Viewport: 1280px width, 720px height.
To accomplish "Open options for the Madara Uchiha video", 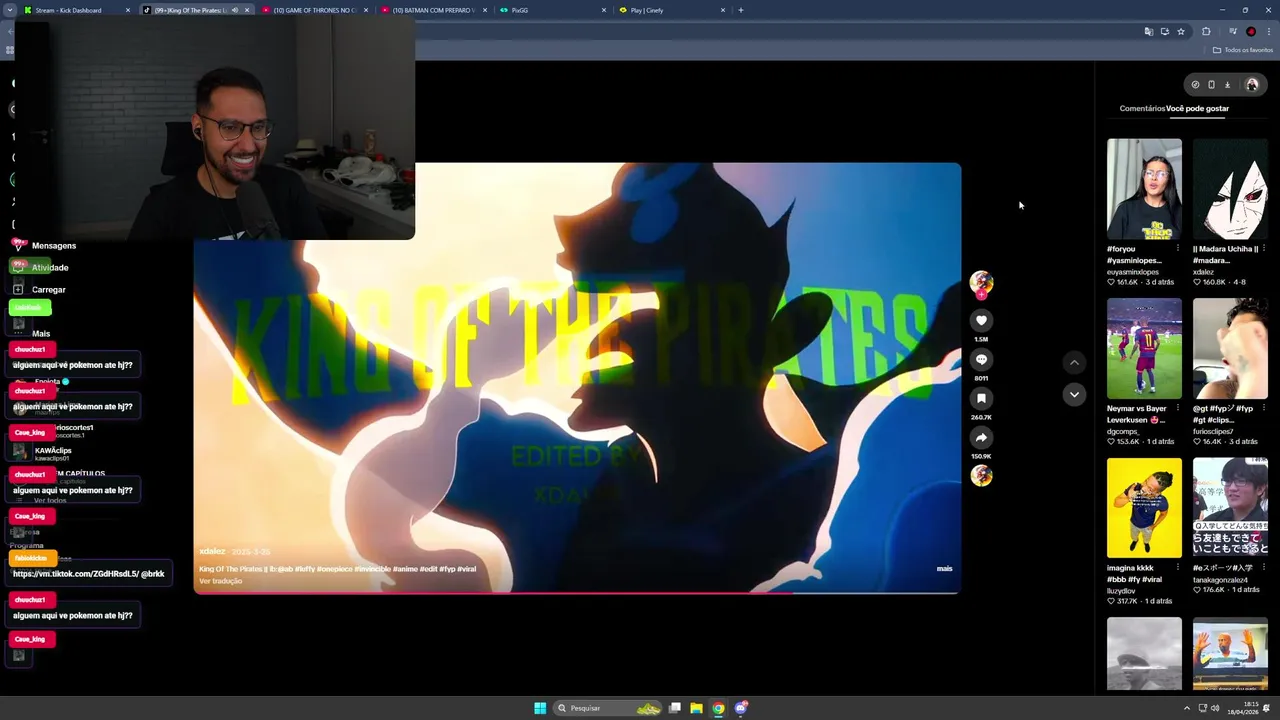I will coord(1263,248).
